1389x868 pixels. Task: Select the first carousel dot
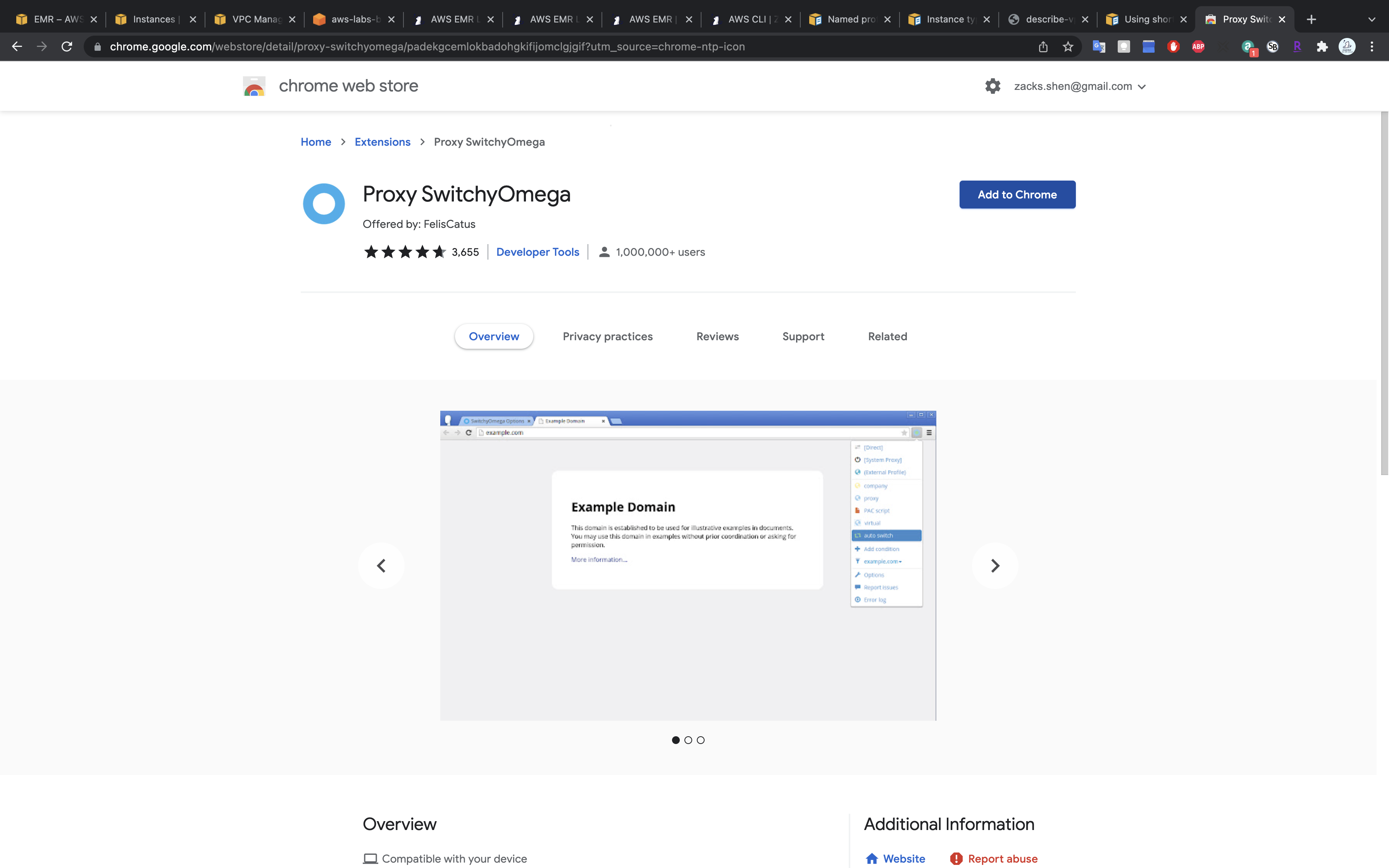676,740
